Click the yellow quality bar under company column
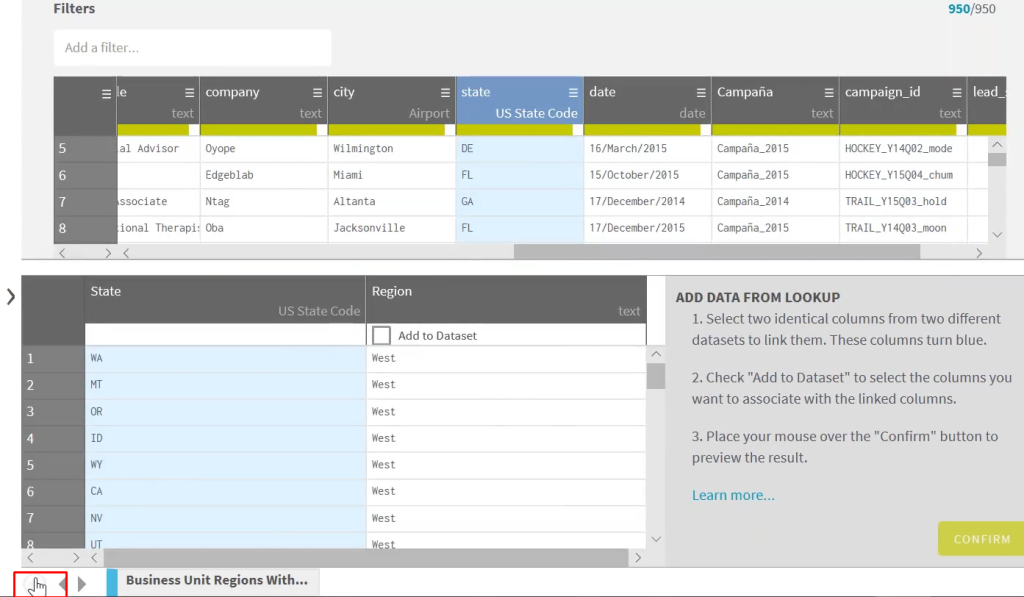This screenshot has height=597, width=1024. [258, 129]
